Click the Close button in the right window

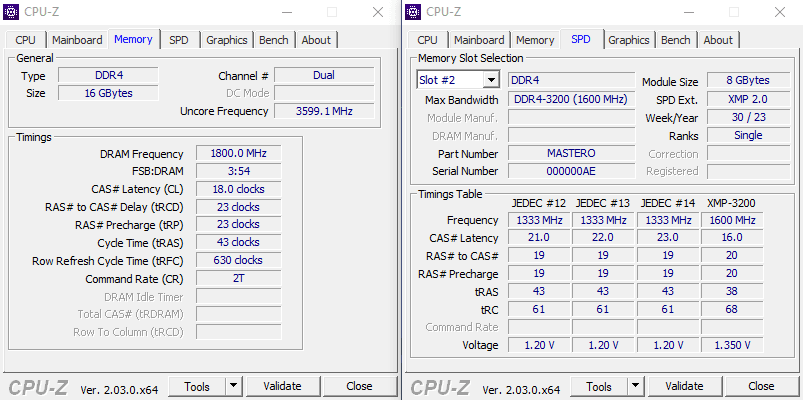(x=761, y=386)
